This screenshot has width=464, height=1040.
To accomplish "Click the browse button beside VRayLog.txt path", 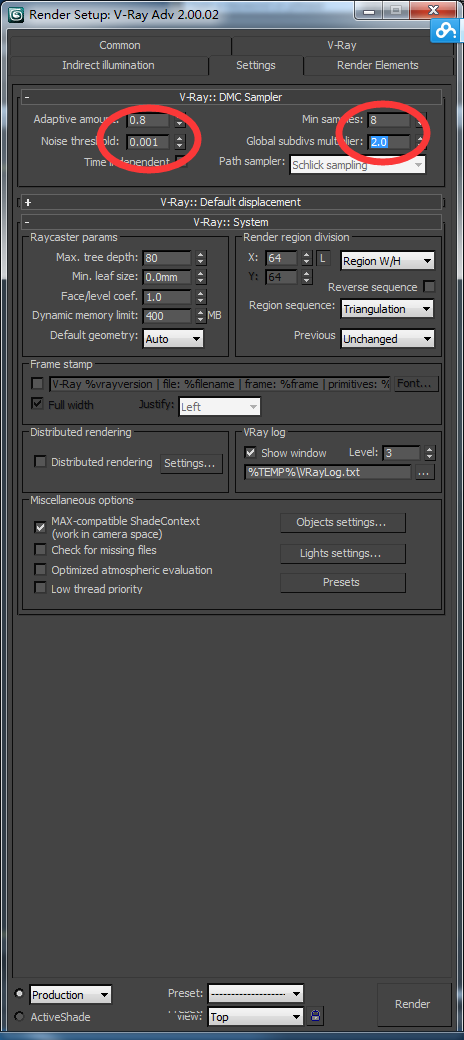I will 425,472.
